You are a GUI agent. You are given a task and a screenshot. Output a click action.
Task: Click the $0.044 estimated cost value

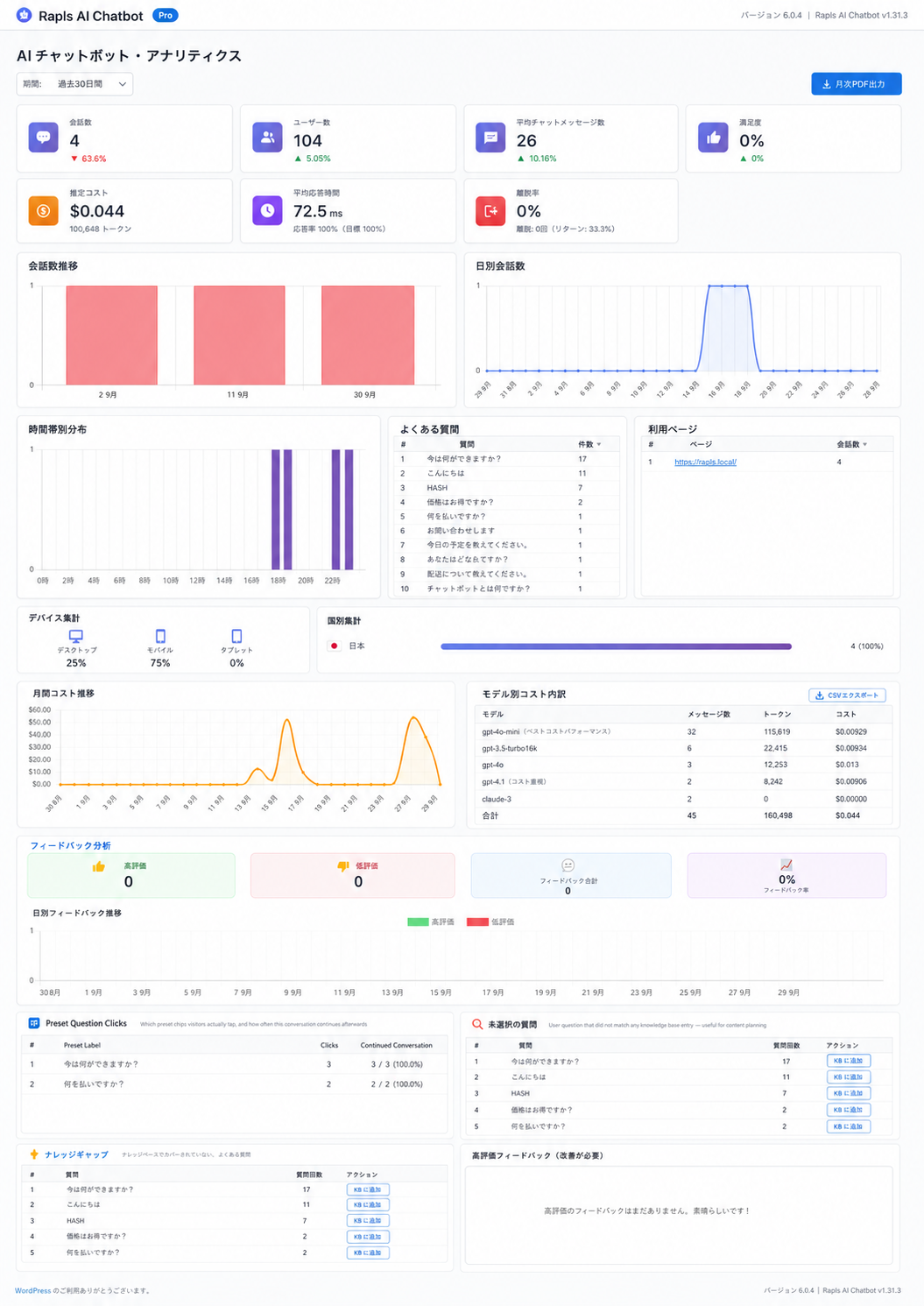(97, 211)
